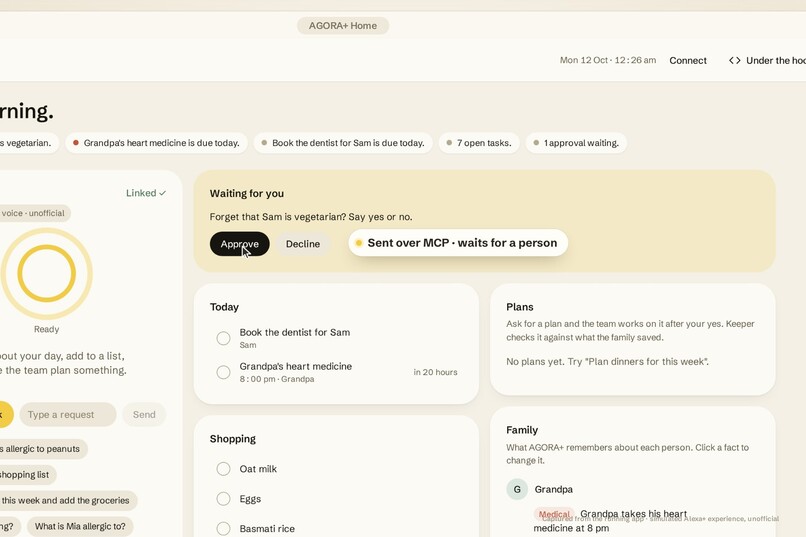Click the Family card heading
This screenshot has width=806, height=537.
coord(522,430)
